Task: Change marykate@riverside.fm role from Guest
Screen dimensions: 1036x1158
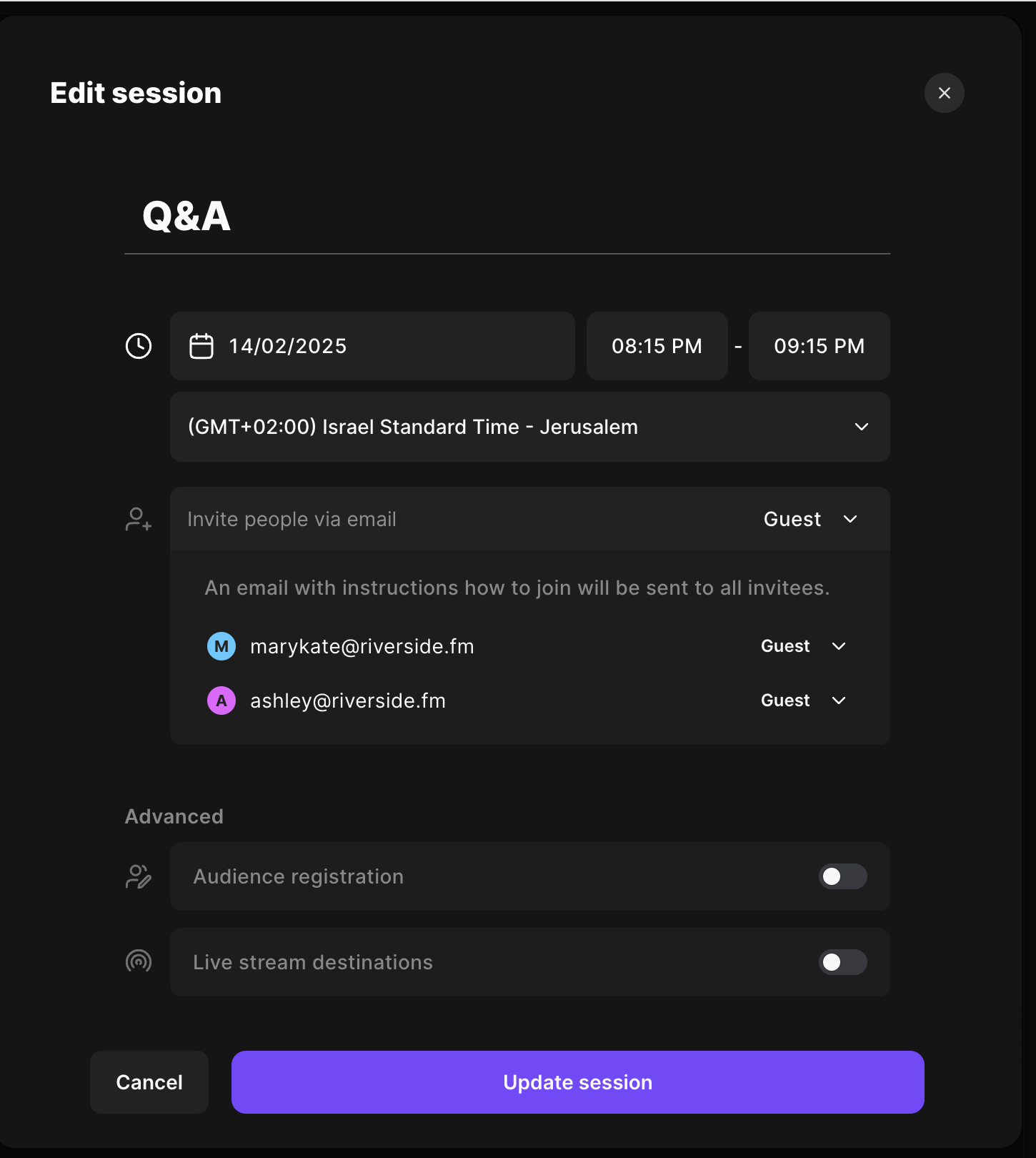Action: [803, 646]
